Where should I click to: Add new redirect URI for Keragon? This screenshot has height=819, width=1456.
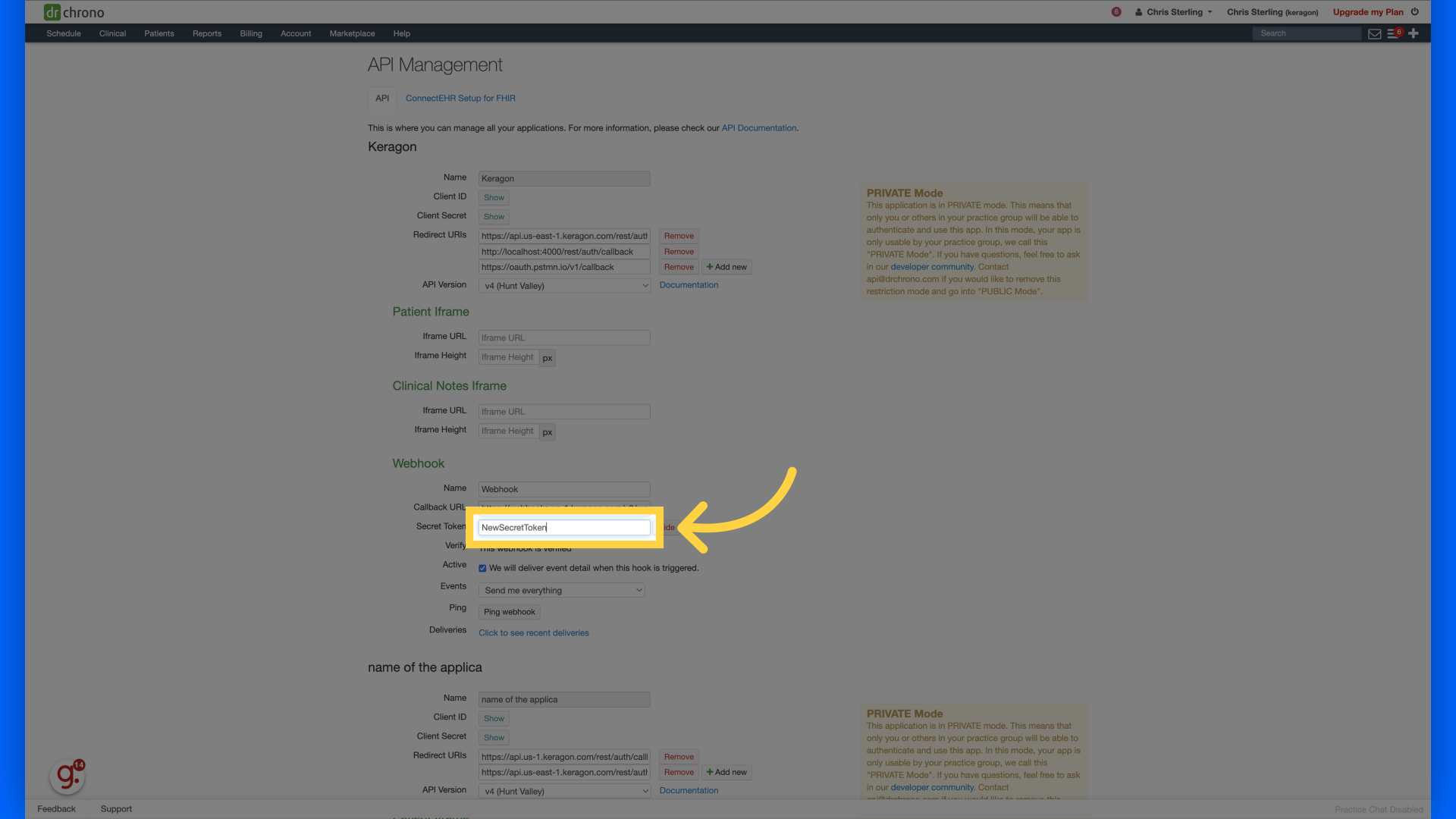point(726,267)
